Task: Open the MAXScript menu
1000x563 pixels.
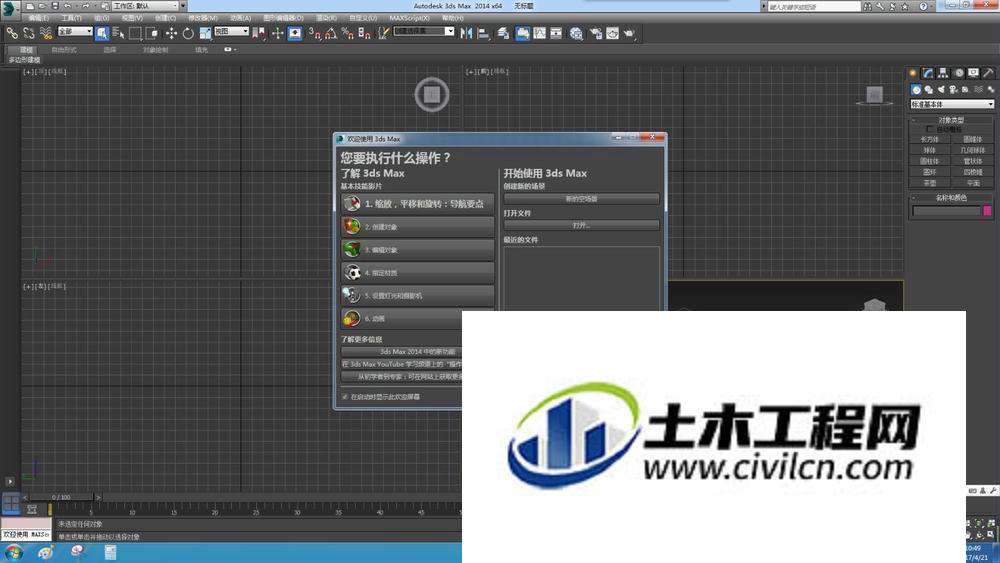Action: click(409, 18)
